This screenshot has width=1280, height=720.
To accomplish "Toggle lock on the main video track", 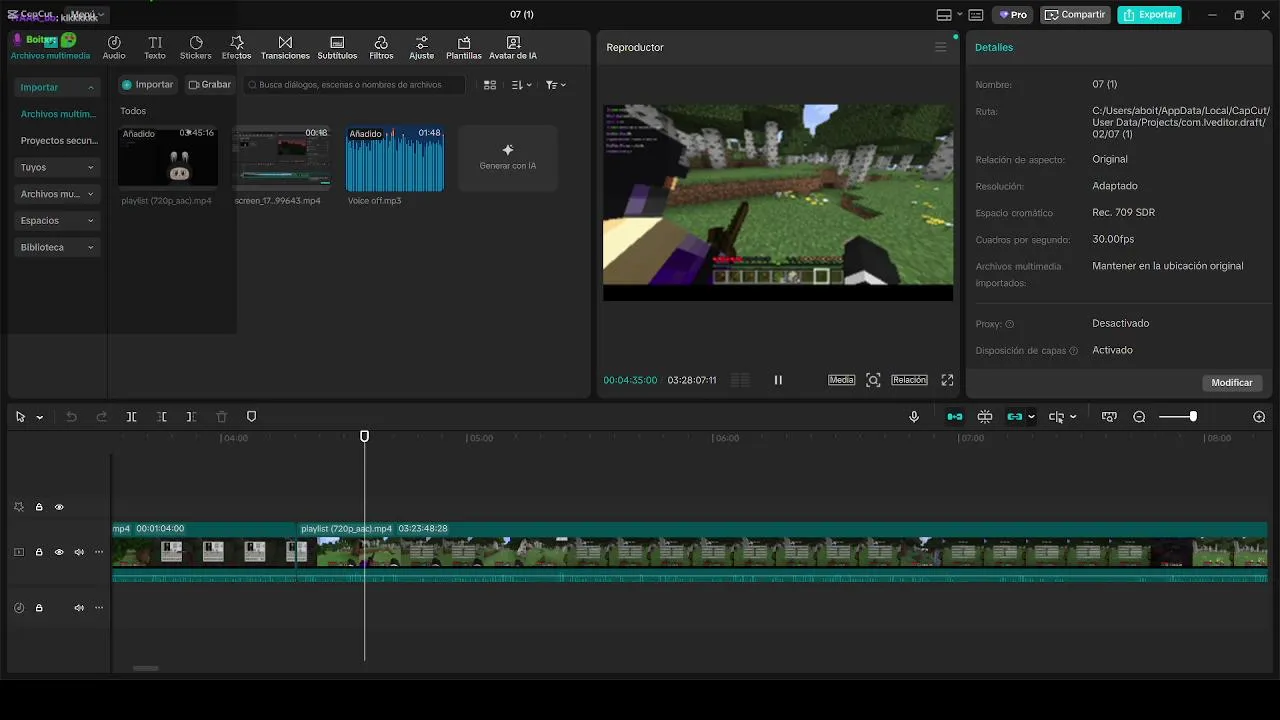I will pos(39,552).
